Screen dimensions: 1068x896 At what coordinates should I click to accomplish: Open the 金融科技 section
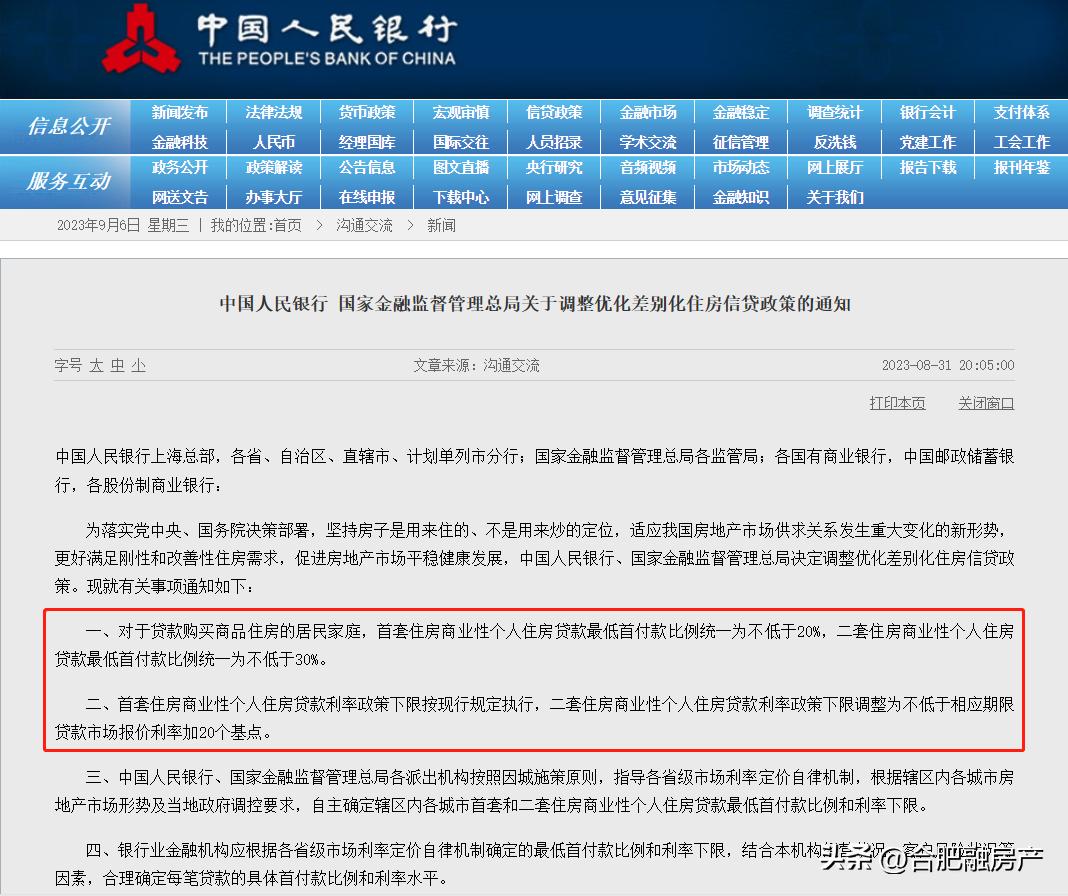click(180, 141)
